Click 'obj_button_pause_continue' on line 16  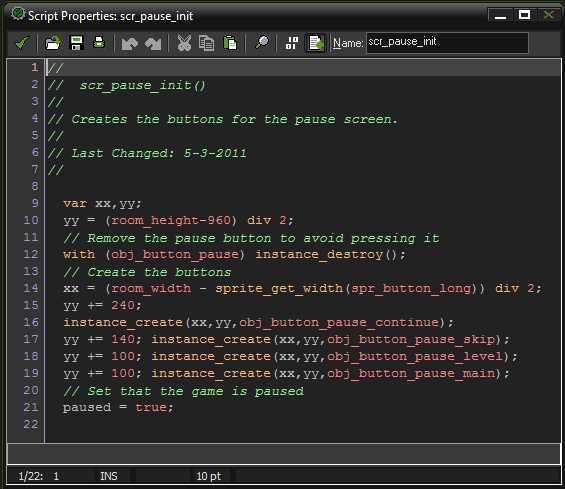339,323
